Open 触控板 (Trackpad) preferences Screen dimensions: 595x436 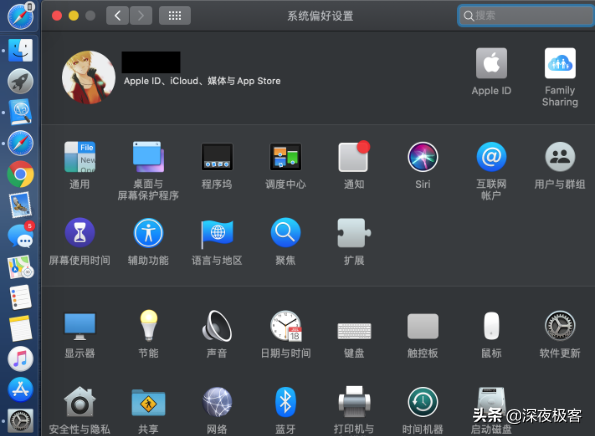pos(423,326)
